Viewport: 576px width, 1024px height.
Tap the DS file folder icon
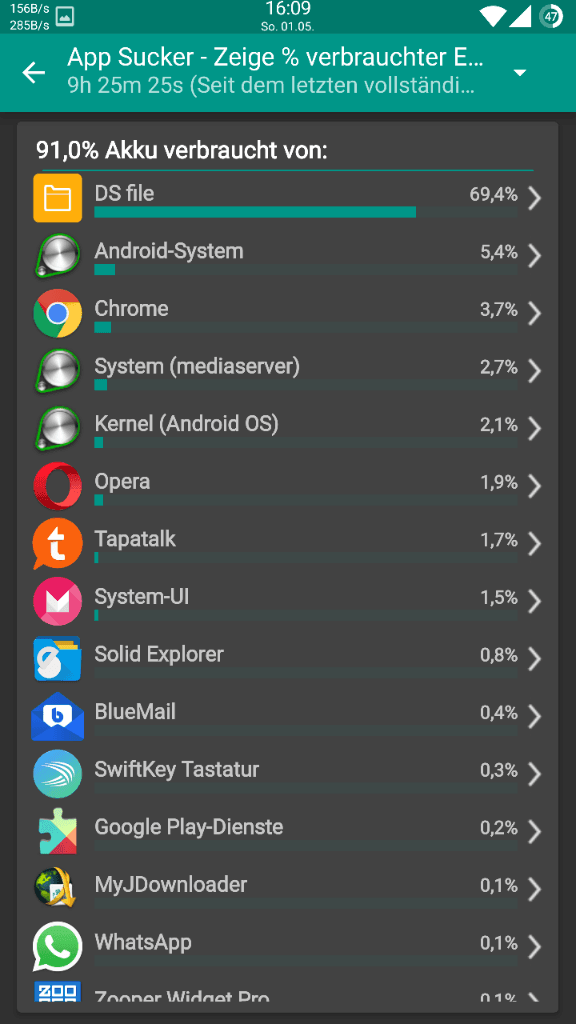(57, 198)
